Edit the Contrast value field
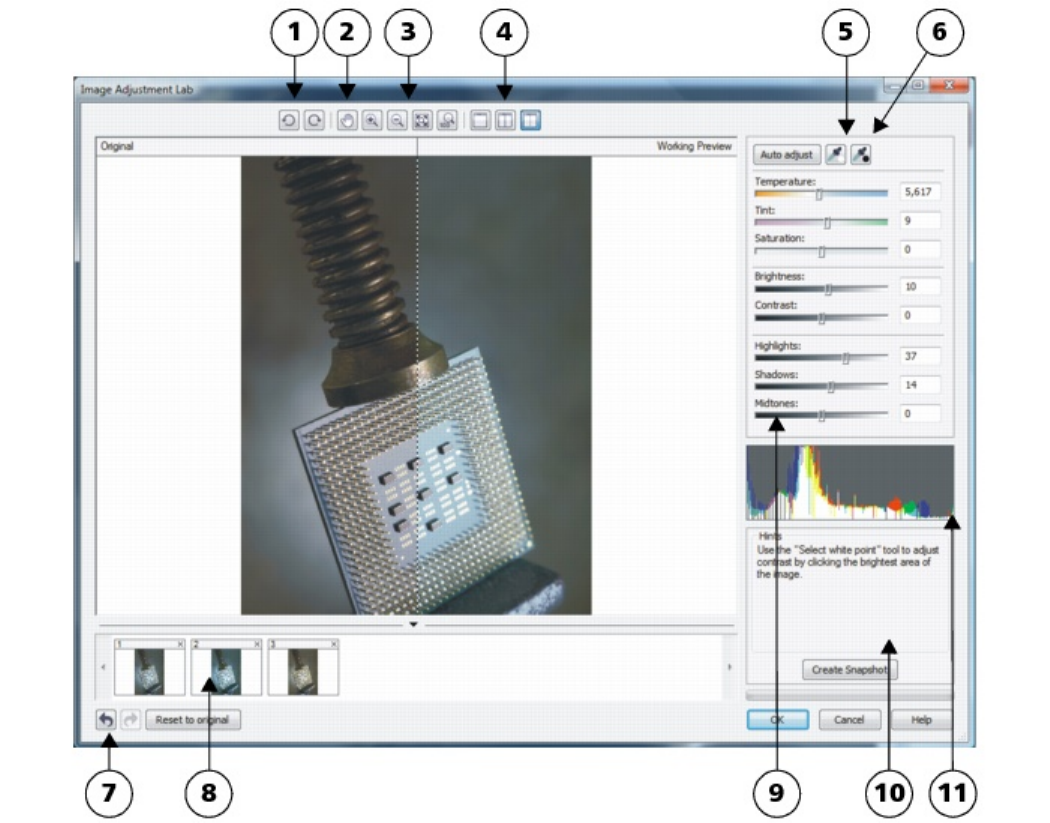Viewport: 1050px width, 823px height. [x=920, y=315]
